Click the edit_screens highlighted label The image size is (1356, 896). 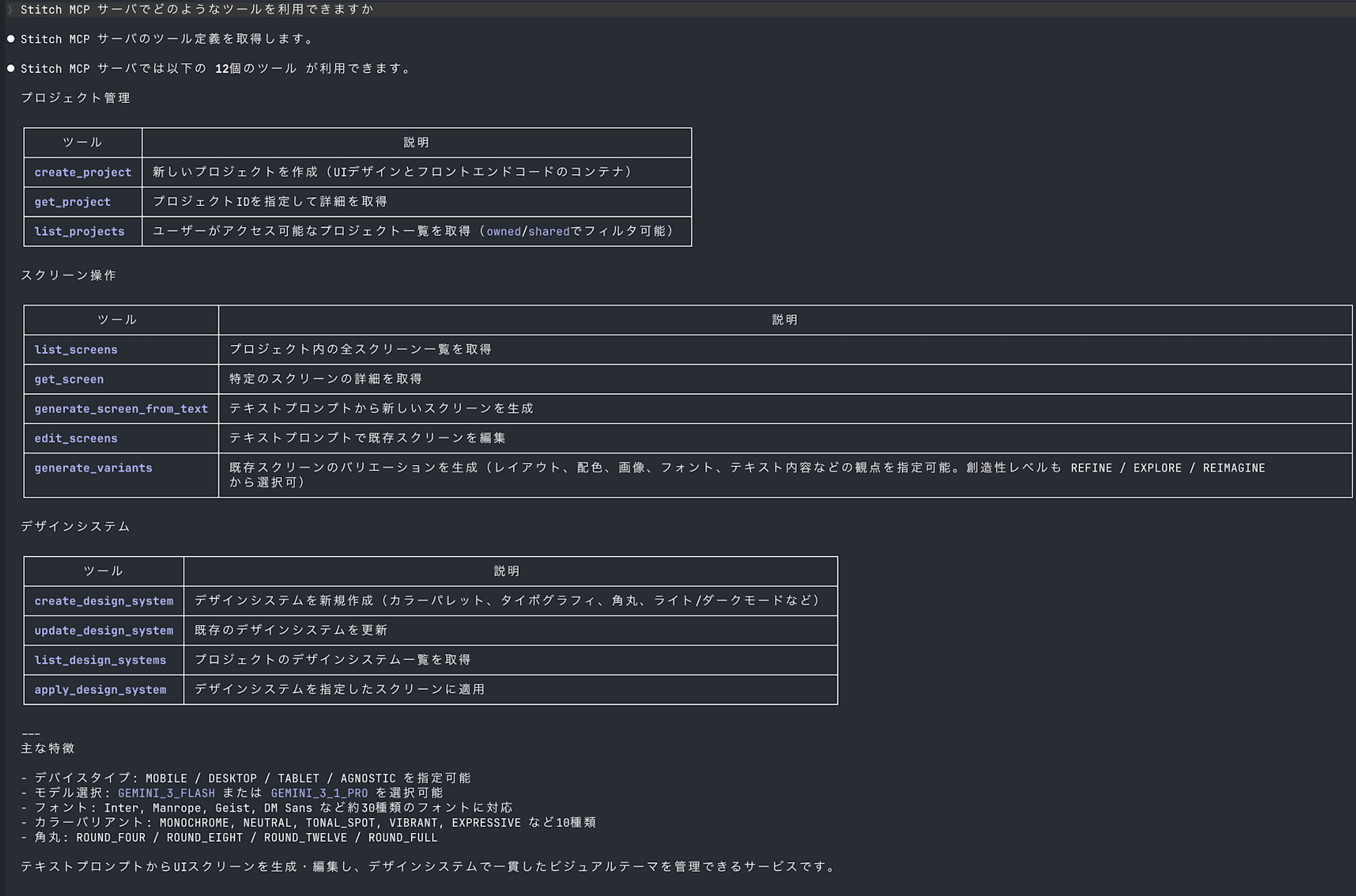75,439
